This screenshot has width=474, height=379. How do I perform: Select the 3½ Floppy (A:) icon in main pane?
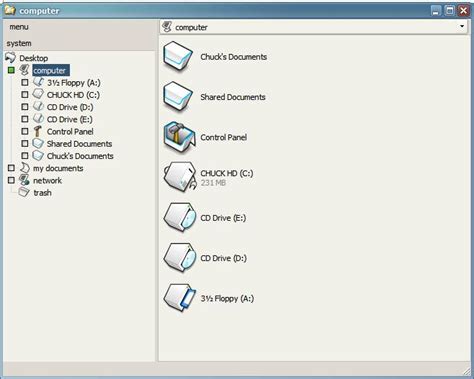point(180,298)
